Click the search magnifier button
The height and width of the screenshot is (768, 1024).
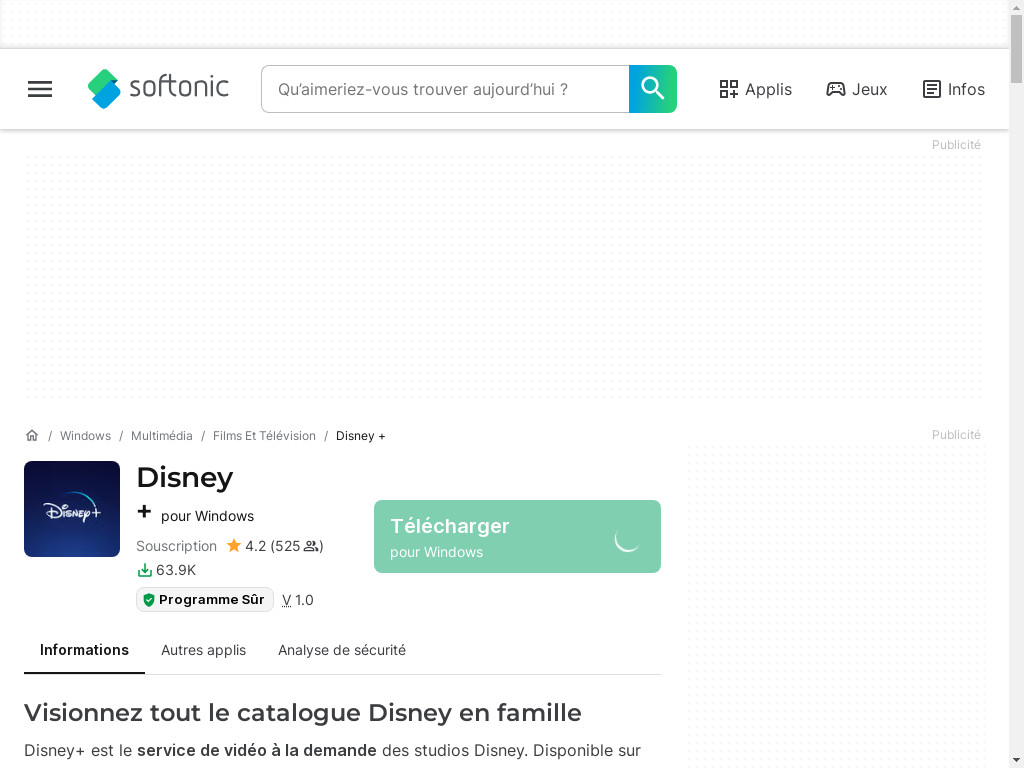pos(652,89)
